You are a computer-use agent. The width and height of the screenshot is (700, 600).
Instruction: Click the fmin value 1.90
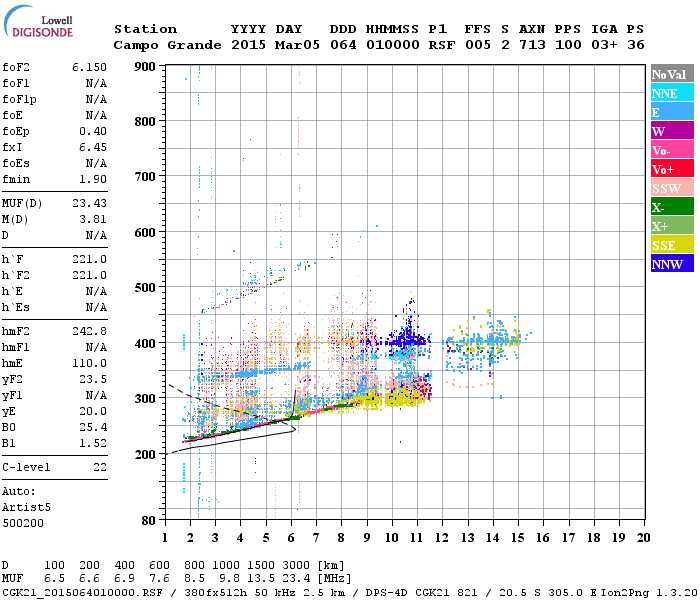(x=93, y=179)
